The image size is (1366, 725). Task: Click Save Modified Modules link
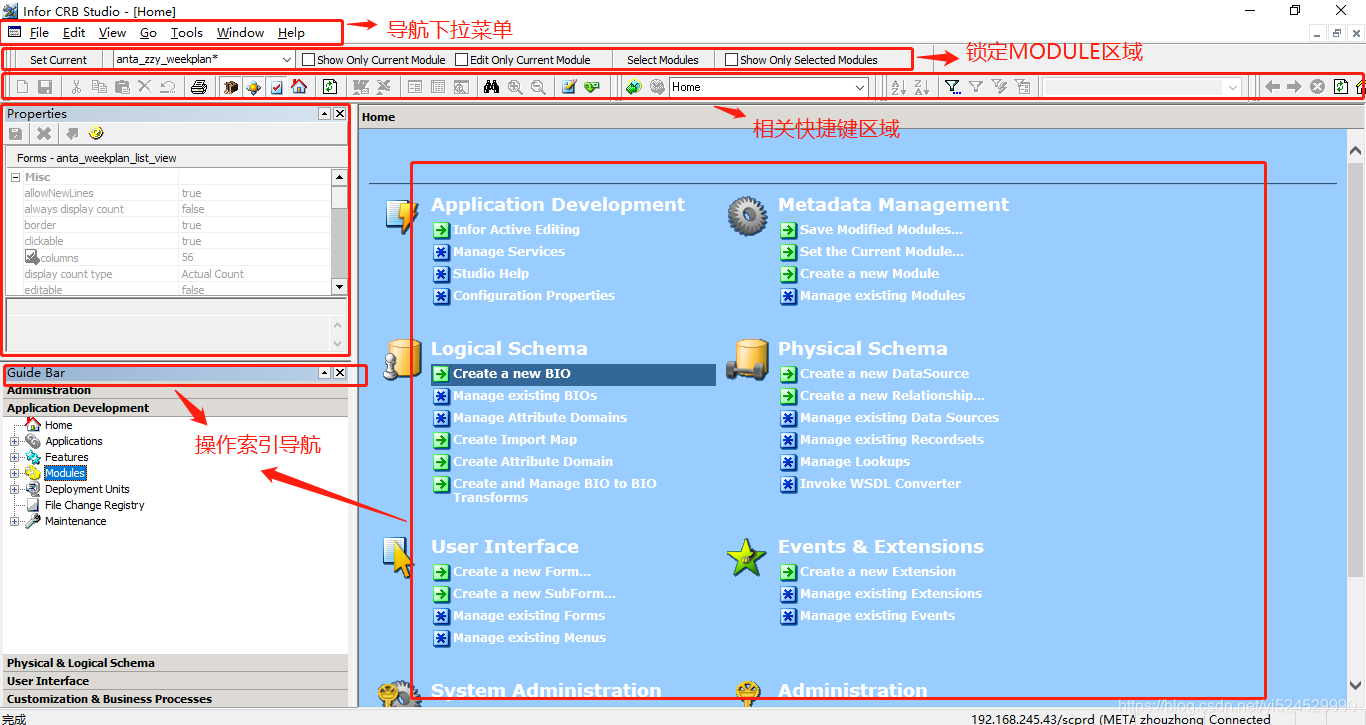point(881,230)
